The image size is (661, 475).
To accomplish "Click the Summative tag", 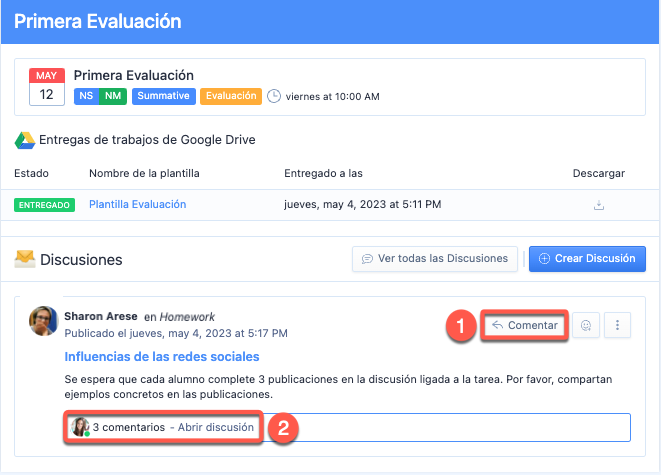I will [162, 97].
